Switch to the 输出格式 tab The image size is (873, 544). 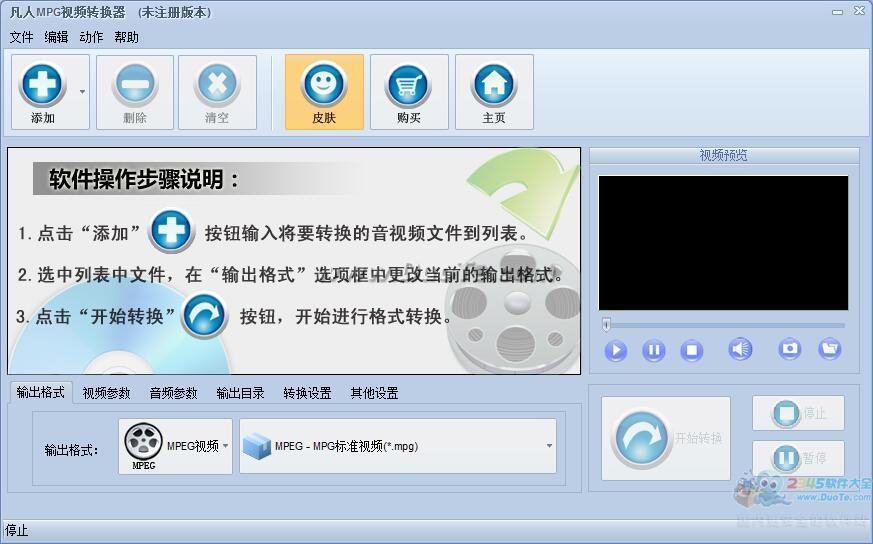(41, 393)
